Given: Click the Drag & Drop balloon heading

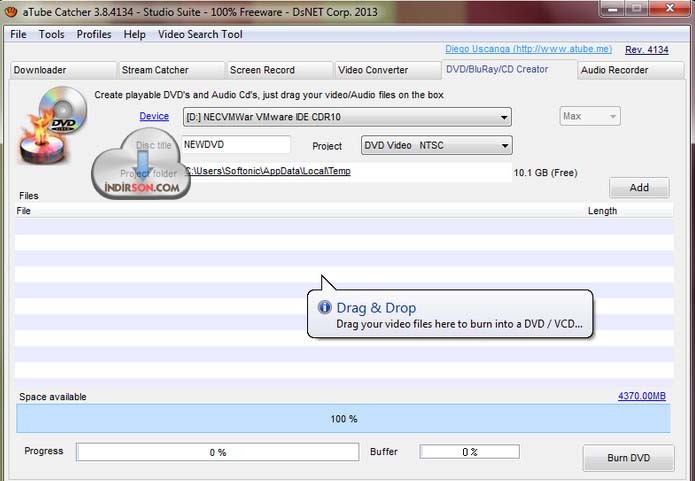Looking at the screenshot, I should tap(376, 308).
